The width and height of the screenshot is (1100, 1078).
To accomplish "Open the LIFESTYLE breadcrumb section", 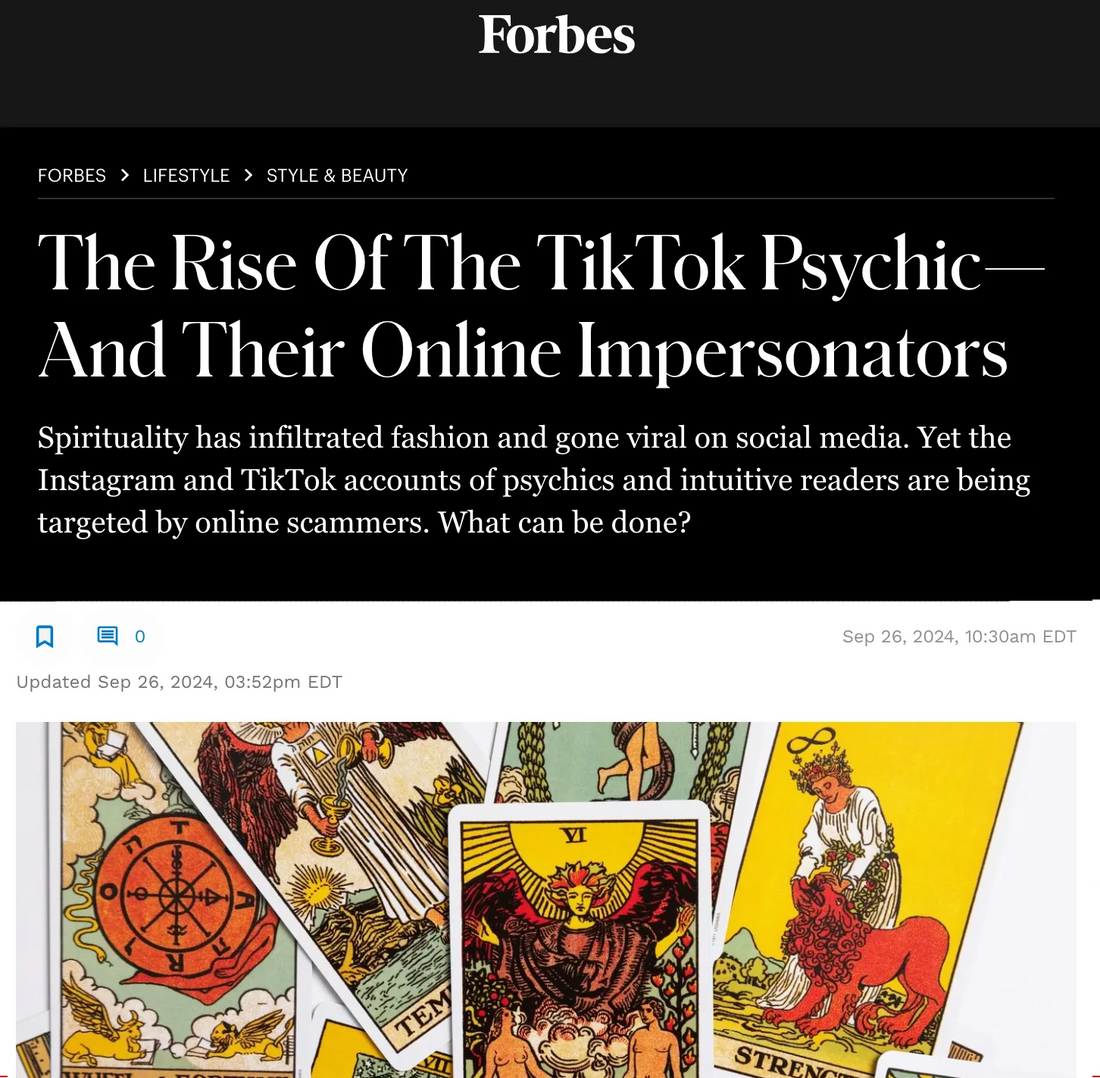I will (186, 175).
